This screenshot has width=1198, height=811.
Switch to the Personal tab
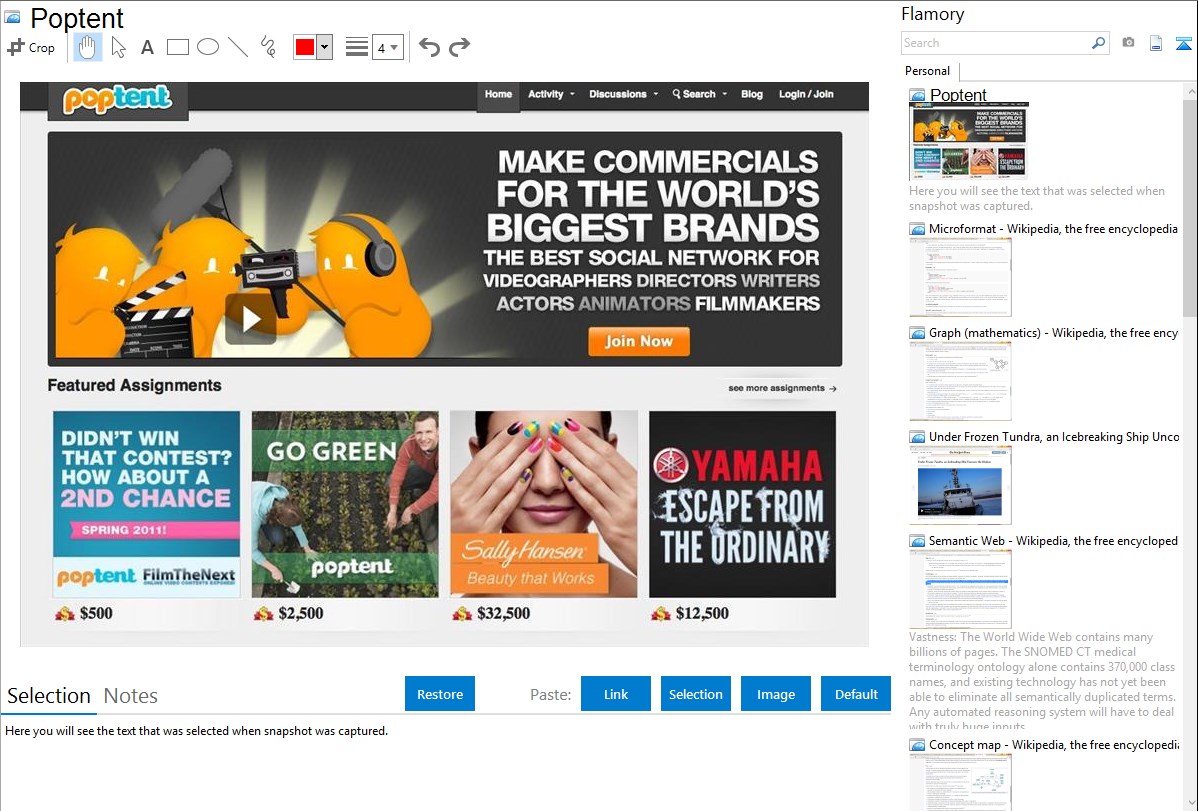[928, 71]
